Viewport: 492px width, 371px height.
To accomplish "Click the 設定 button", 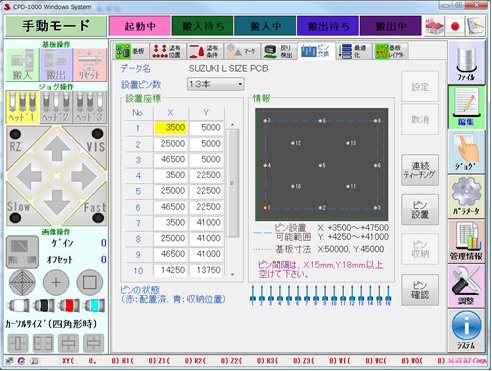I will coord(420,87).
